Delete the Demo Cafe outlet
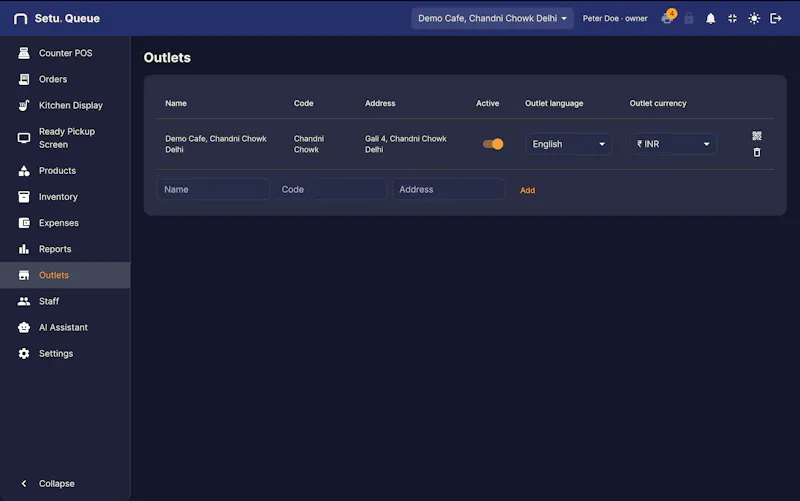The height and width of the screenshot is (501, 800). point(757,153)
